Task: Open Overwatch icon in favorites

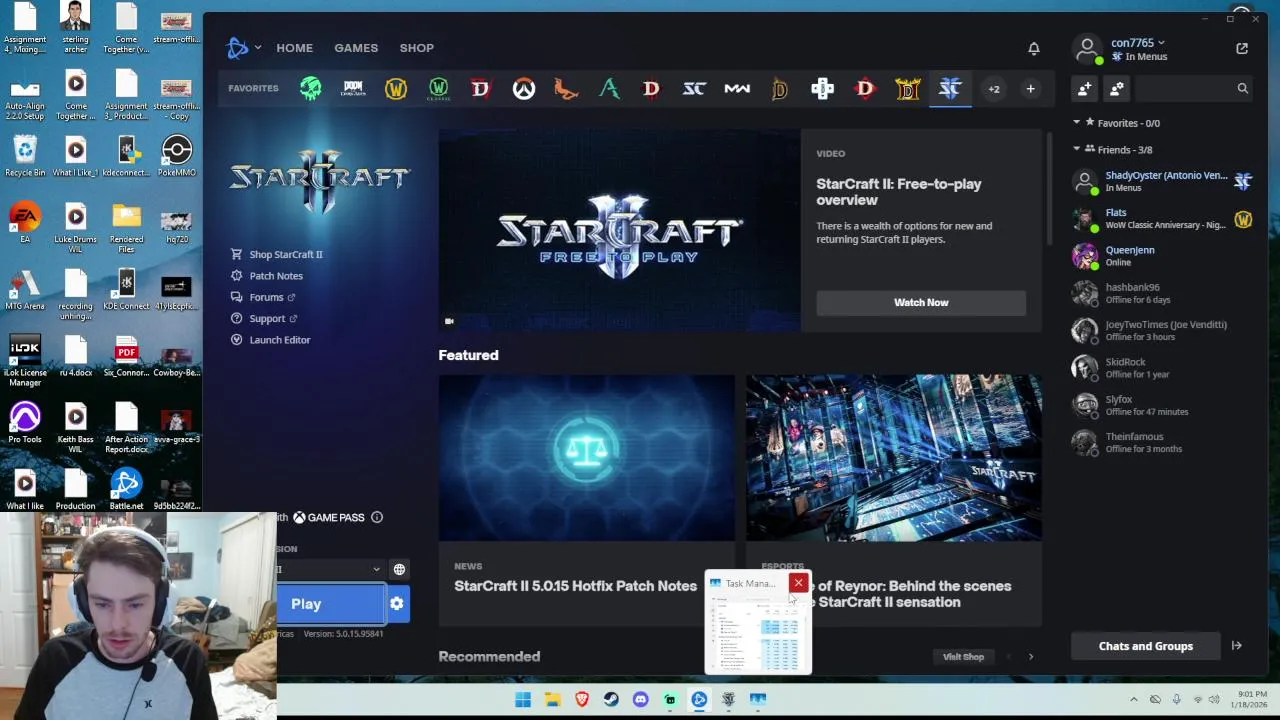Action: click(524, 89)
